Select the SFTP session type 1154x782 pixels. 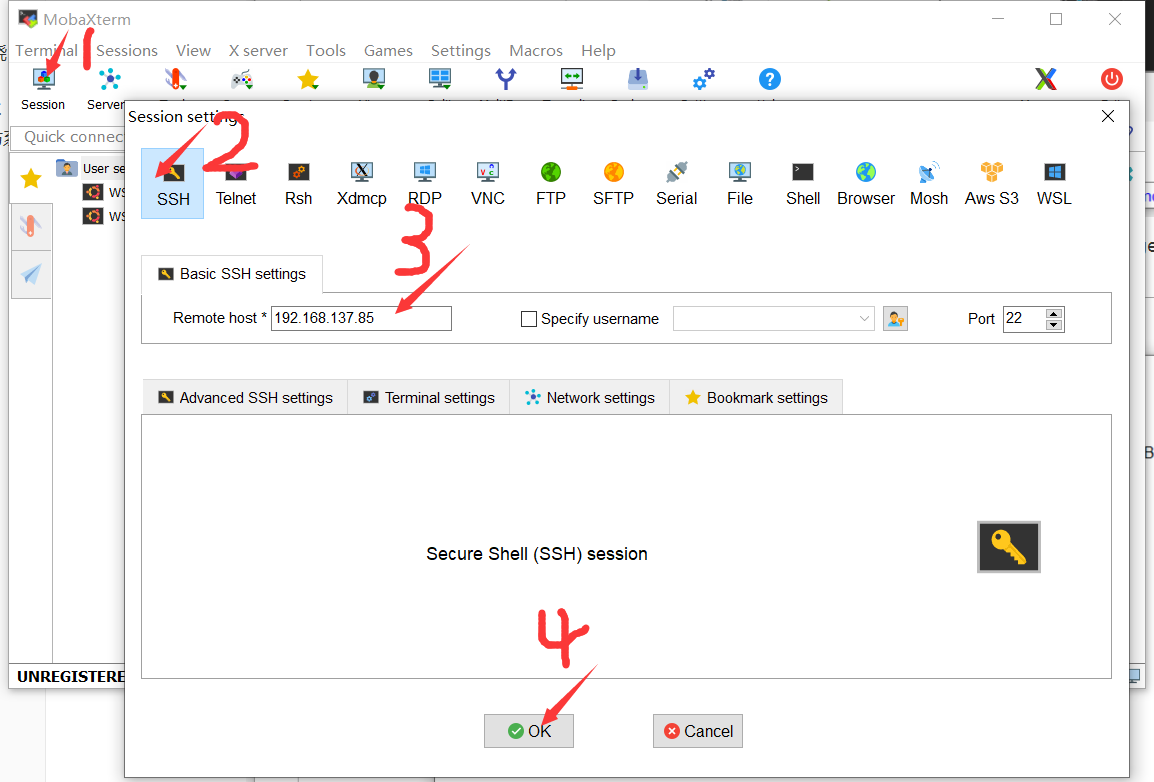tap(613, 183)
